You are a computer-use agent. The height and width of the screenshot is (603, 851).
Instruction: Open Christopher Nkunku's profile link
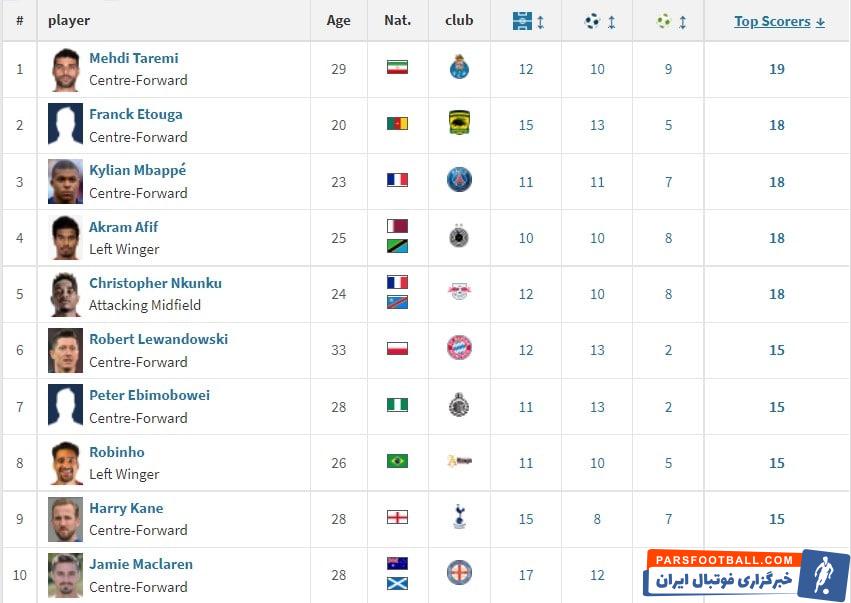tap(155, 283)
